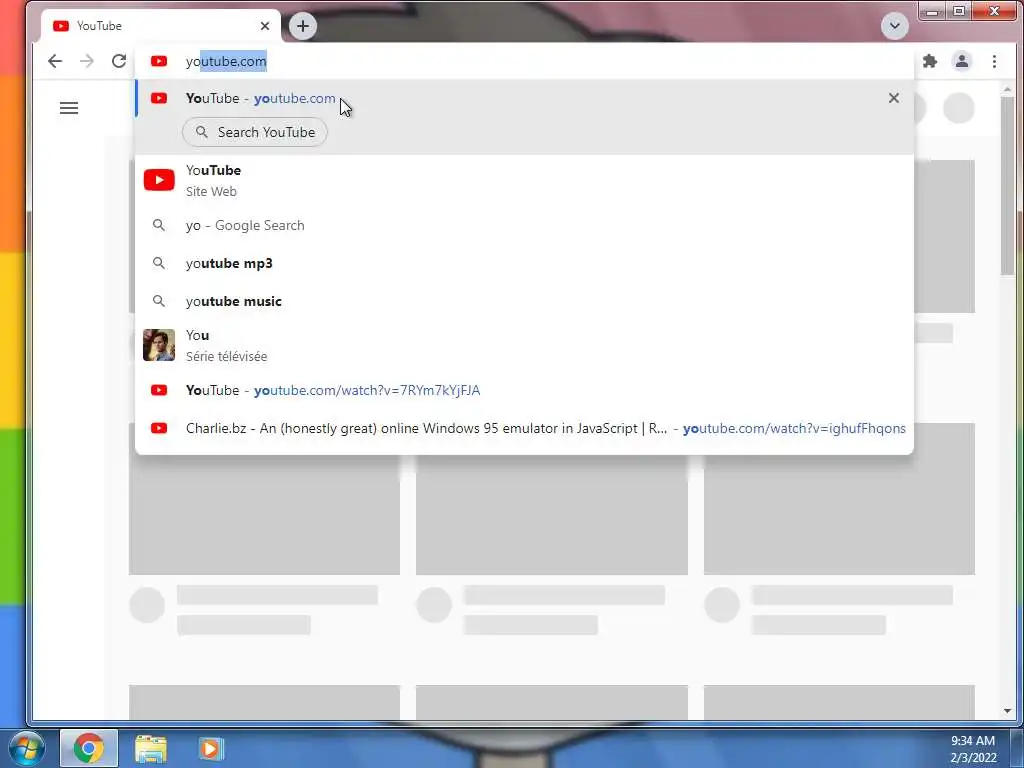Viewport: 1024px width, 768px height.
Task: Click the magnifier icon beside 'youtube music'
Action: coord(159,301)
